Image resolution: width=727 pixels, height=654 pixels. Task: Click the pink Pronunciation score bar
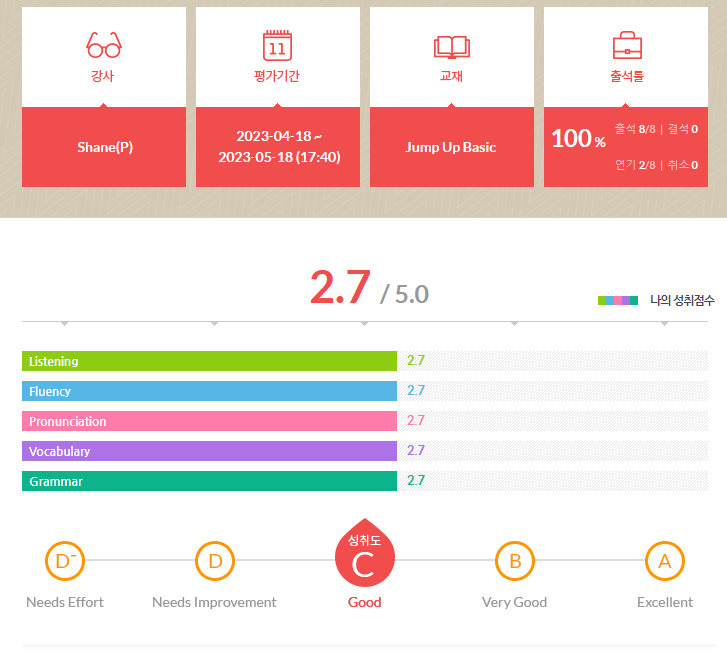tap(209, 421)
